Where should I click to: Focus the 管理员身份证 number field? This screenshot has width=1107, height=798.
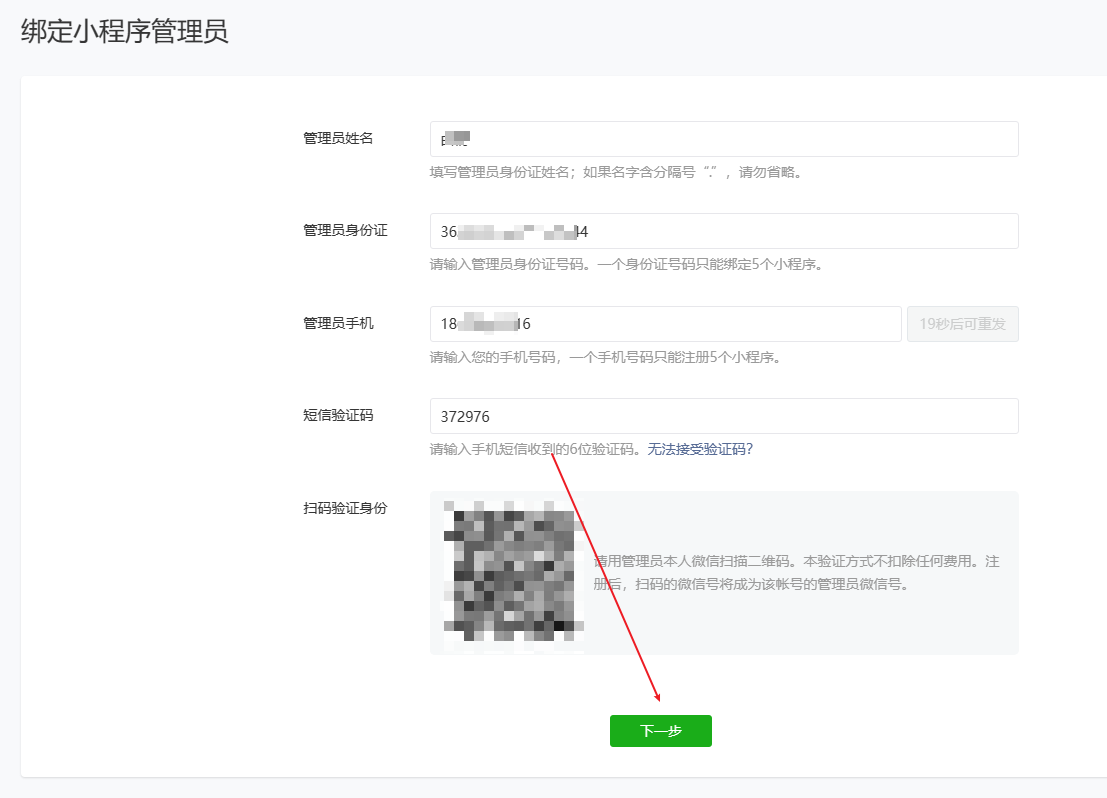(x=724, y=231)
